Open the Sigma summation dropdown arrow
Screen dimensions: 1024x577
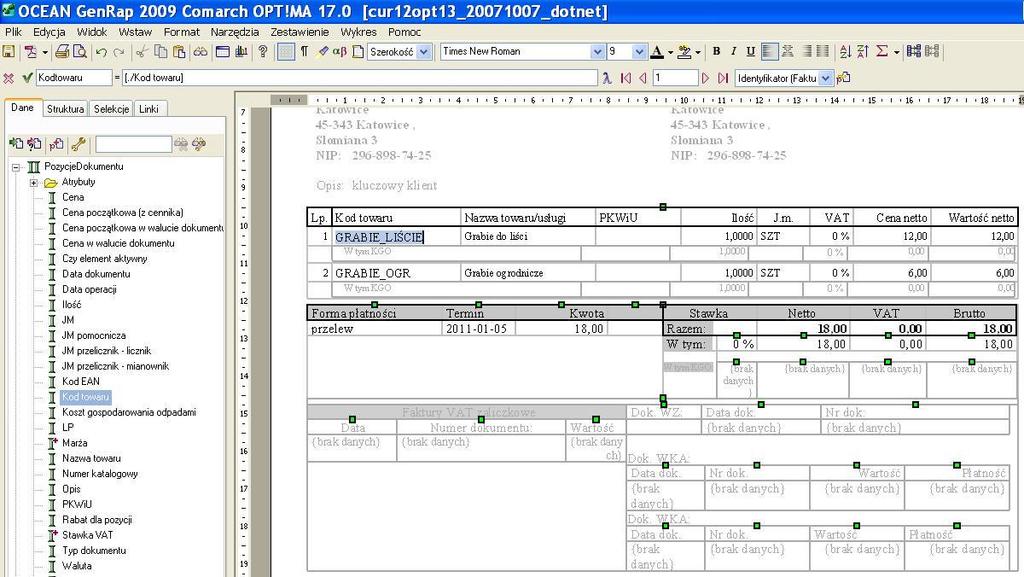pos(896,52)
